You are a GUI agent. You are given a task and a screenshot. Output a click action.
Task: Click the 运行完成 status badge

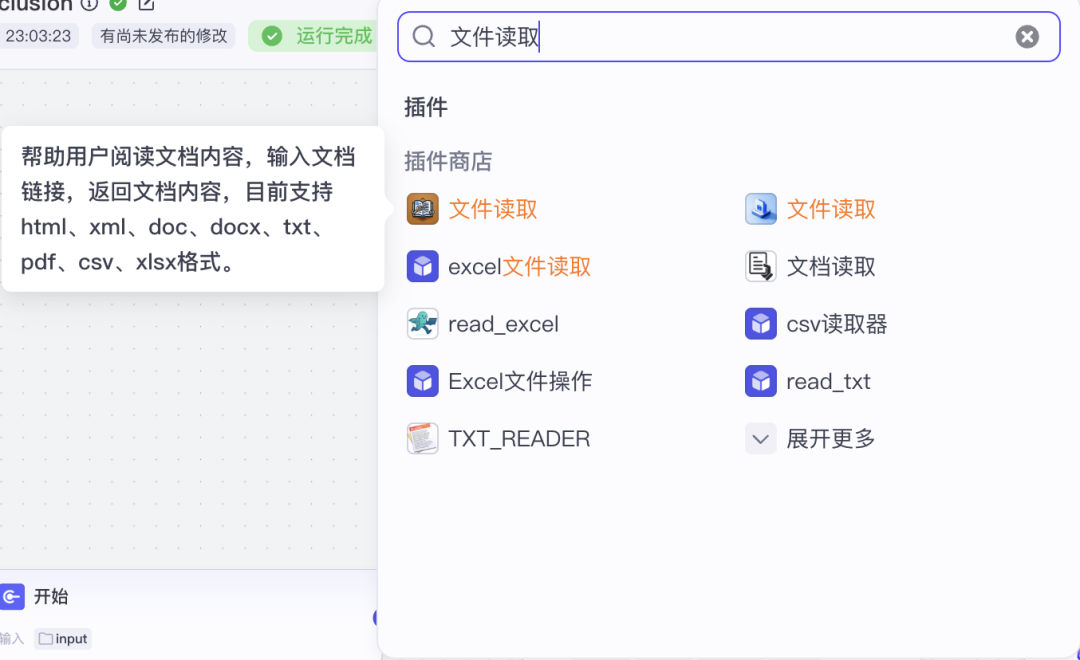point(316,37)
